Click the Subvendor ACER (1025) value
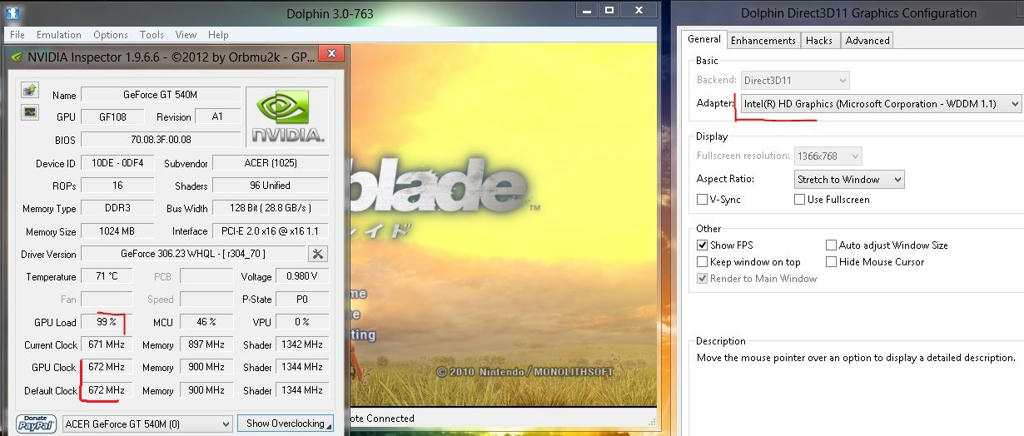This screenshot has width=1024, height=436. [x=270, y=163]
